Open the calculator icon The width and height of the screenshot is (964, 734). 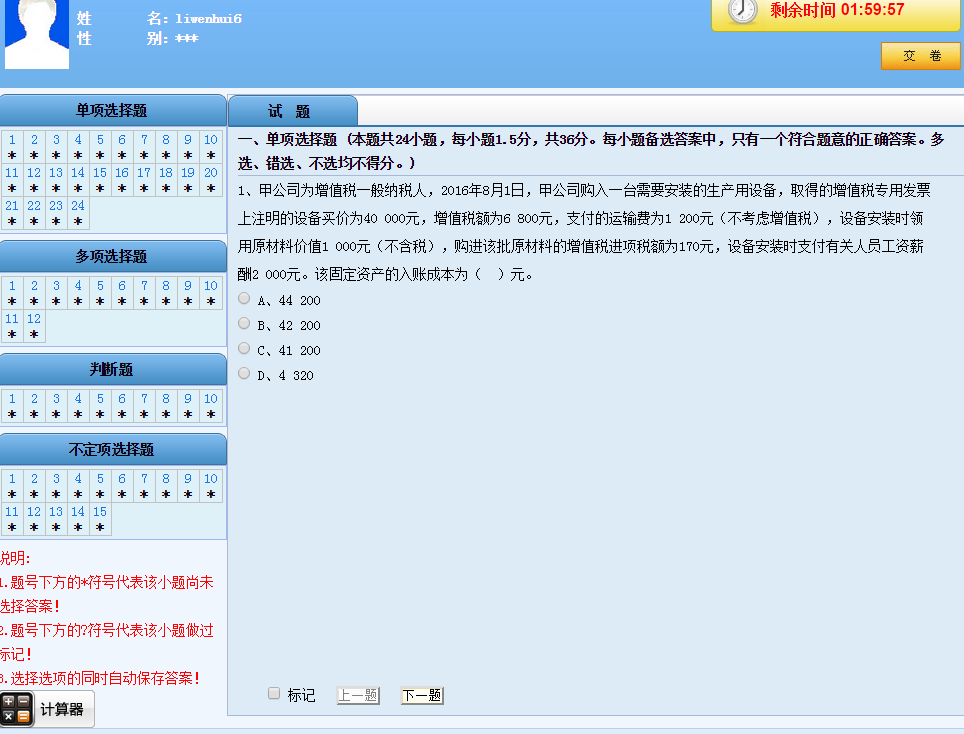coord(17,709)
